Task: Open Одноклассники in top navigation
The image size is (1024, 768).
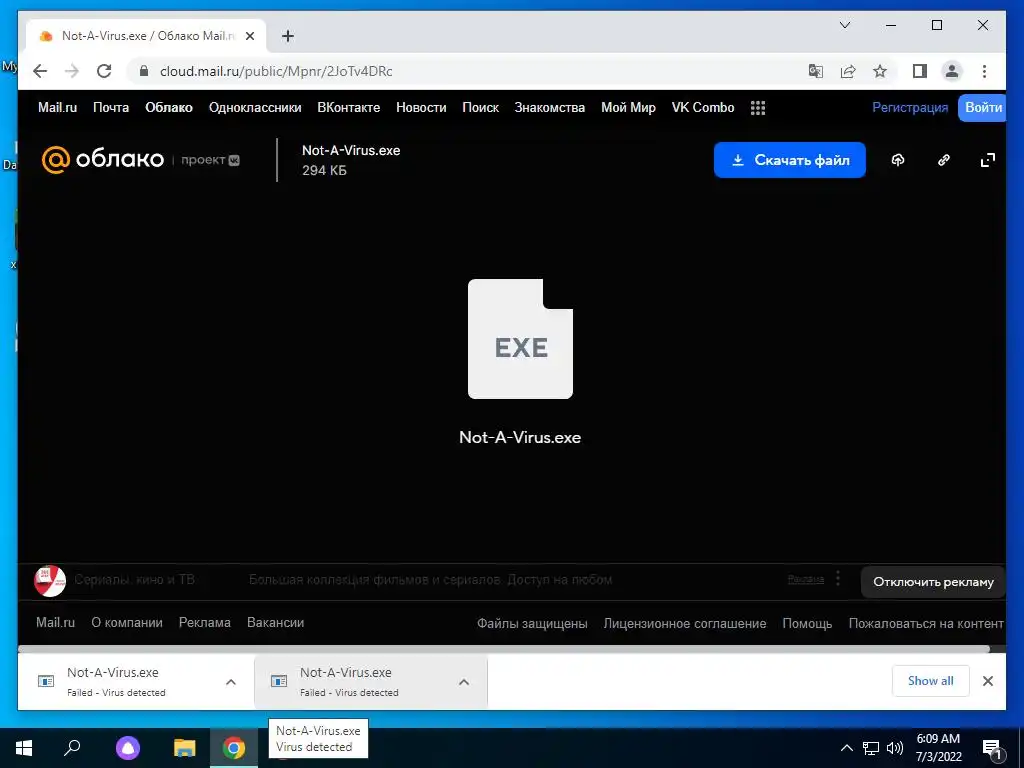Action: (255, 108)
